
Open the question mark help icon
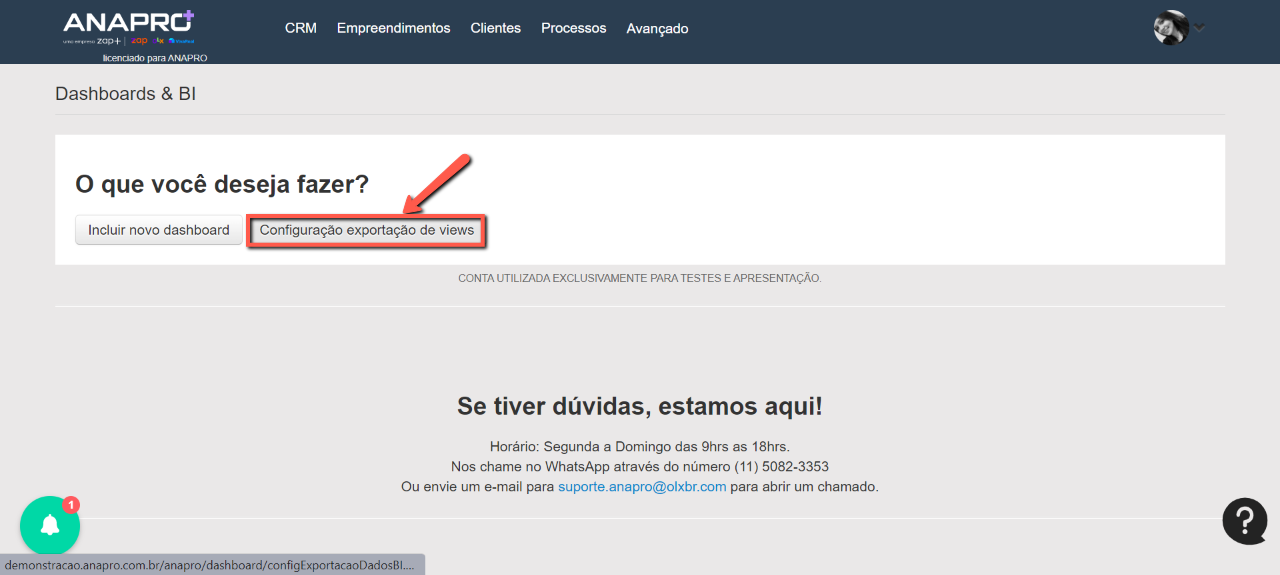point(1245,521)
